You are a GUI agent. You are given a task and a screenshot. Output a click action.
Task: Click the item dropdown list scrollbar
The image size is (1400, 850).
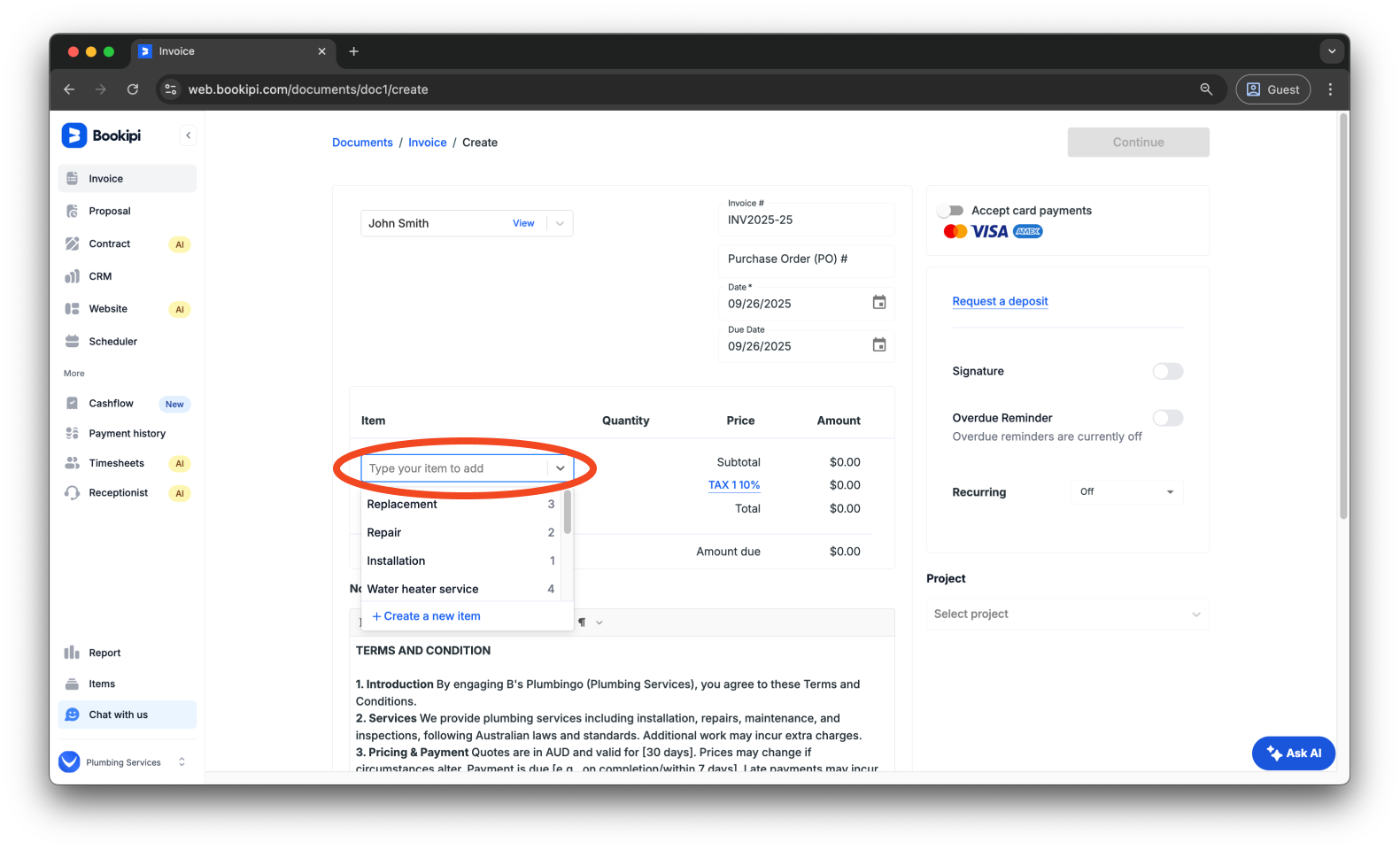(568, 513)
